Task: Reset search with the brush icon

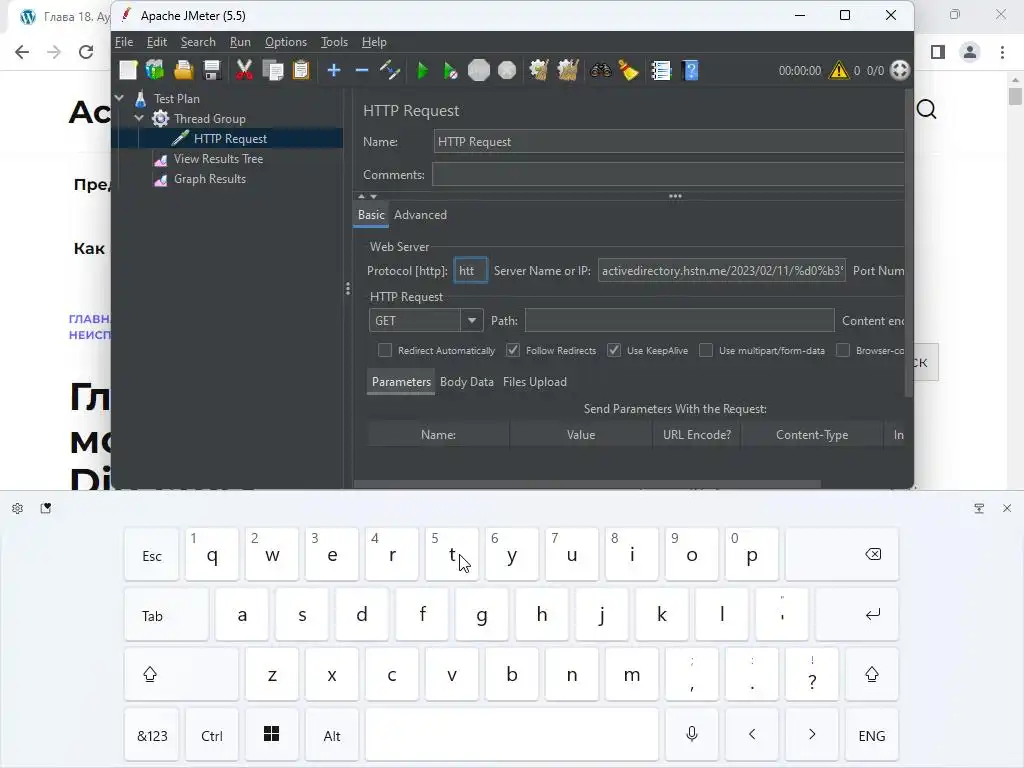Action: [628, 70]
